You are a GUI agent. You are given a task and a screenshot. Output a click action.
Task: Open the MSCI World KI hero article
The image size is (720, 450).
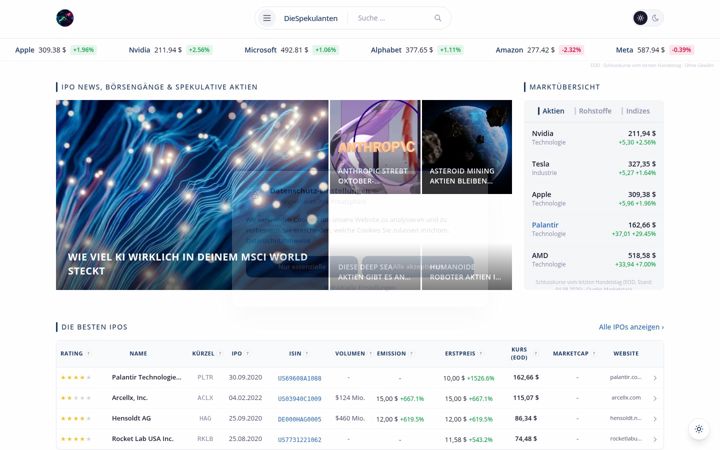(x=192, y=195)
